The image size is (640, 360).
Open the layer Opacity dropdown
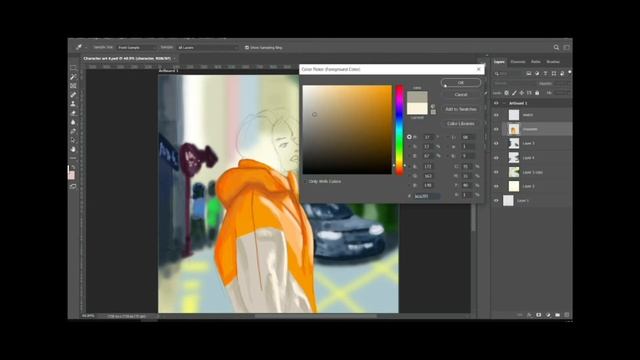[562, 83]
